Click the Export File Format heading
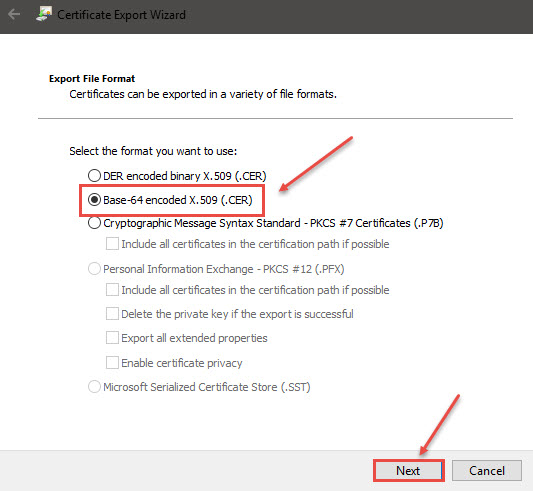 [92, 79]
